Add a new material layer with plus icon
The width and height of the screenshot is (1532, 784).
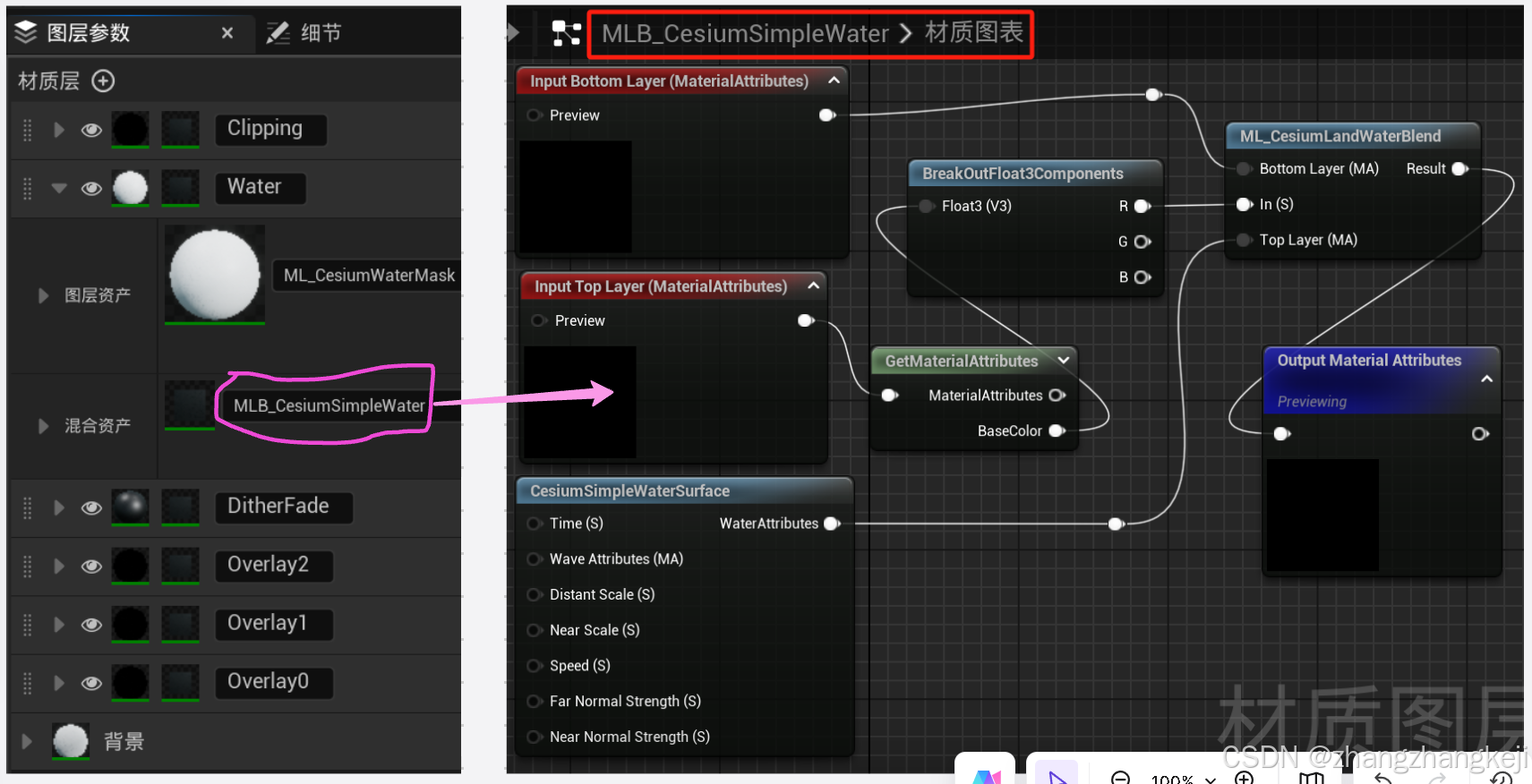click(x=104, y=81)
